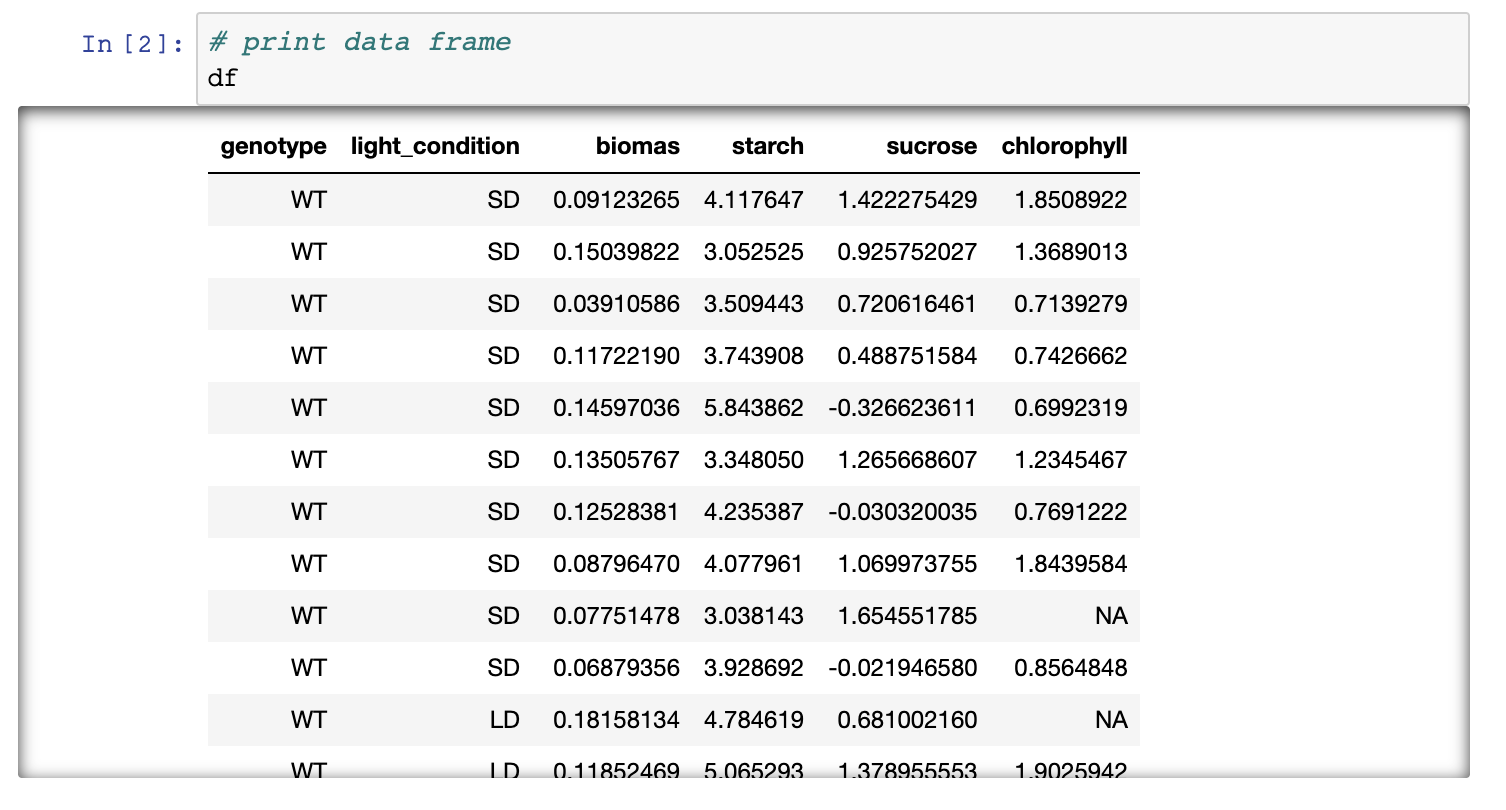Click biomas value 0.15039822
1506x810 pixels.
(x=617, y=252)
